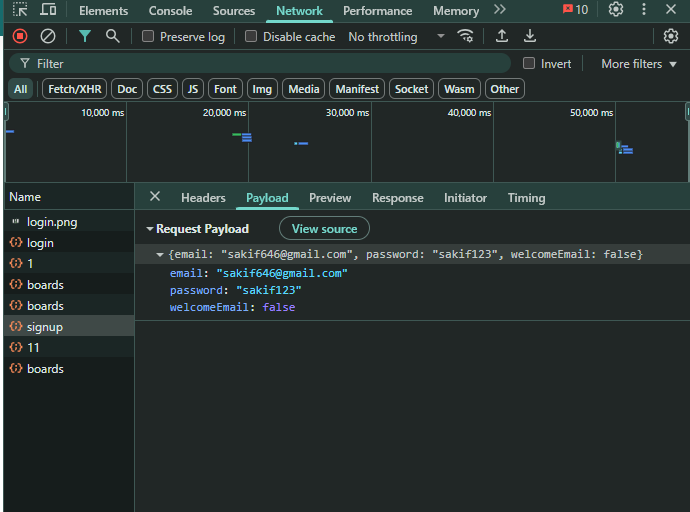Switch to the Console panel tab
This screenshot has height=512, width=690.
click(x=170, y=11)
